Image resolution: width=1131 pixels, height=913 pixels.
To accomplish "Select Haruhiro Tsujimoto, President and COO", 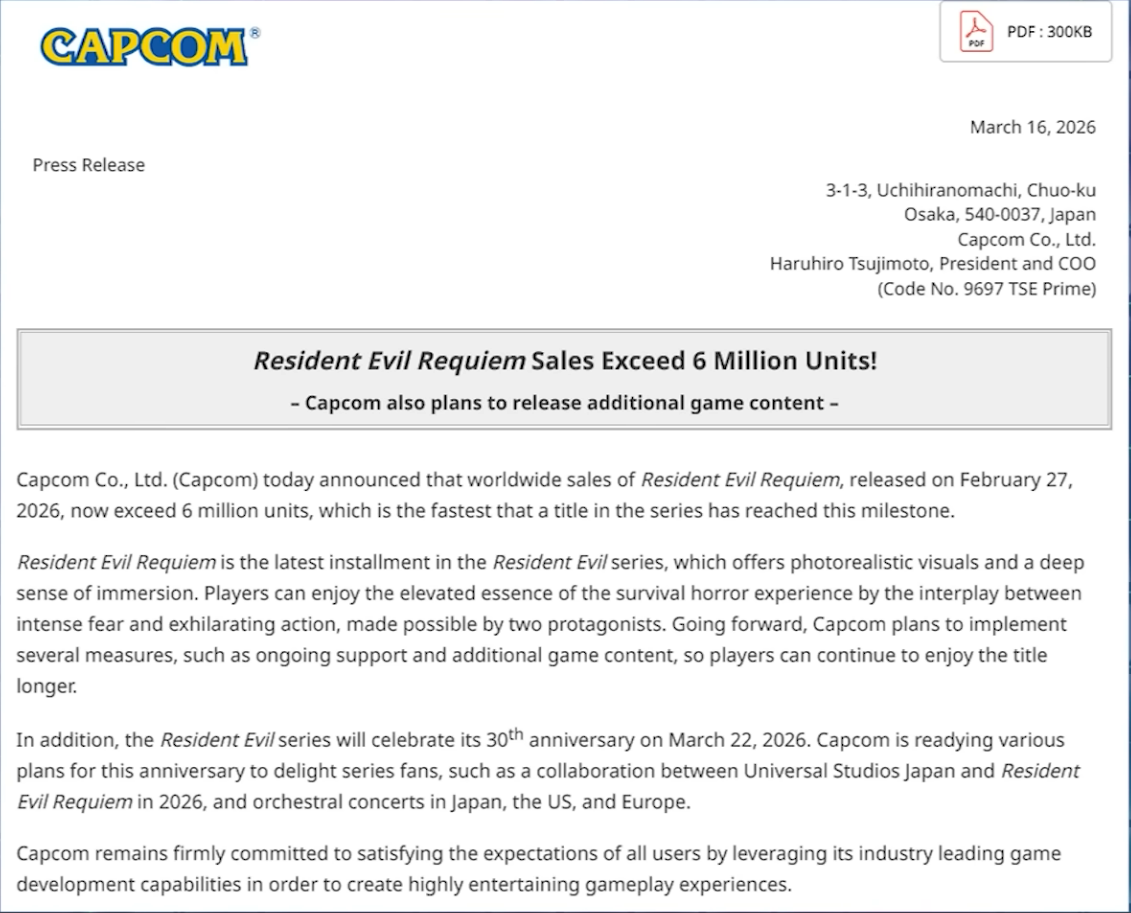I will [x=933, y=264].
